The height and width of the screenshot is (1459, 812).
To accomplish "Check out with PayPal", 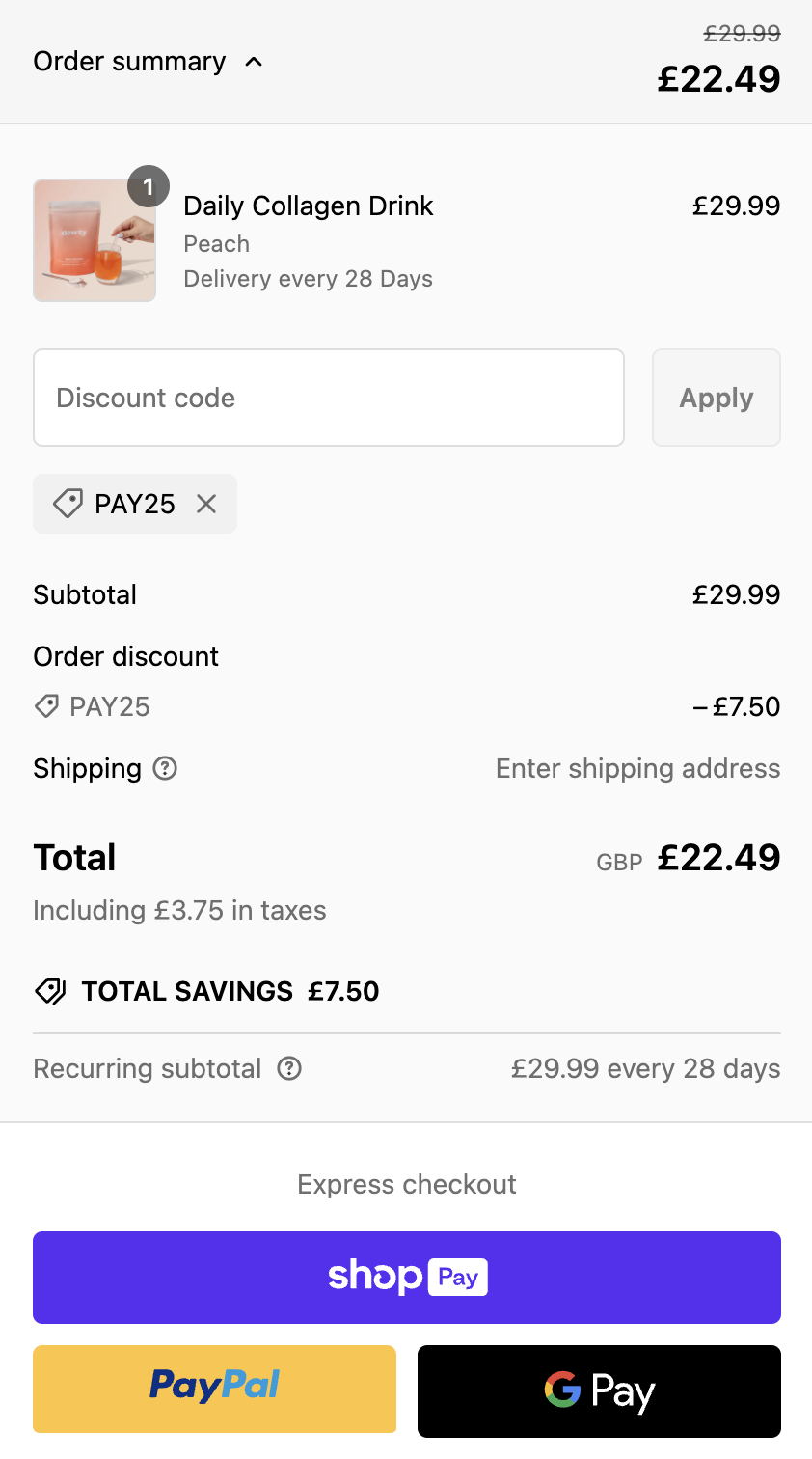I will tap(215, 1389).
